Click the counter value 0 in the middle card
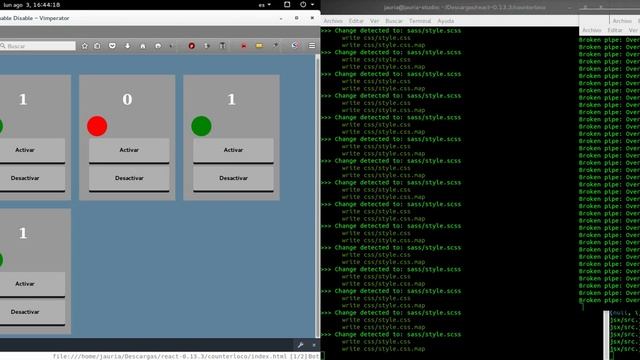Viewport: 640px width, 360px height. (x=127, y=99)
